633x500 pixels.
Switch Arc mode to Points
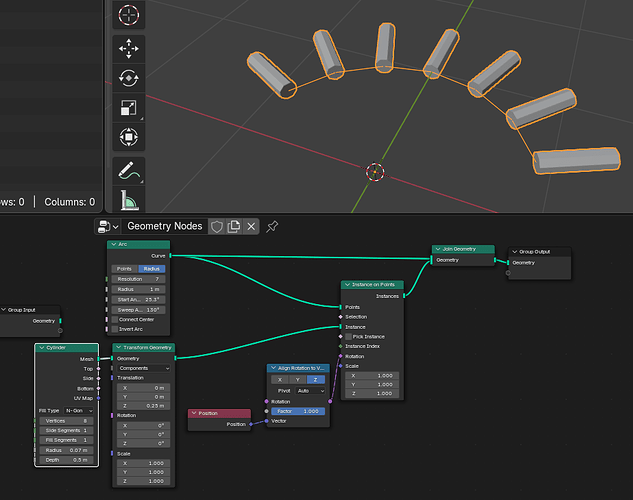point(125,269)
